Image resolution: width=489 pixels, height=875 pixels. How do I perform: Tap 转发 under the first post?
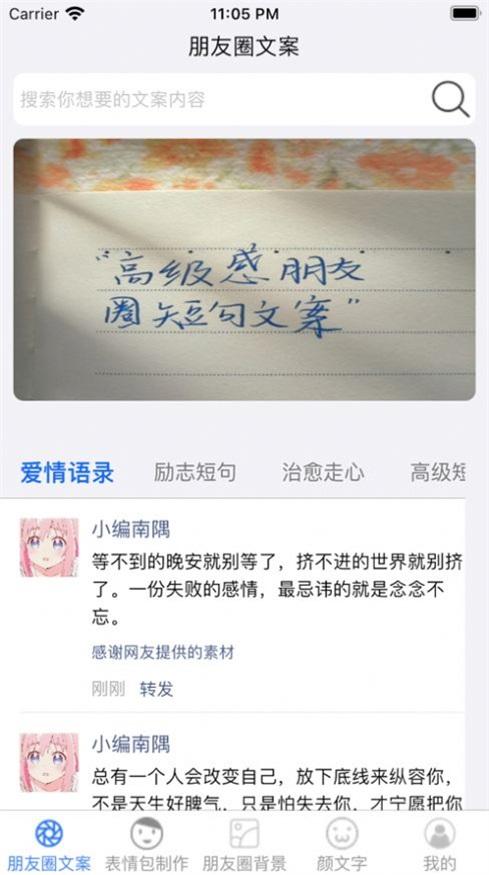point(156,689)
